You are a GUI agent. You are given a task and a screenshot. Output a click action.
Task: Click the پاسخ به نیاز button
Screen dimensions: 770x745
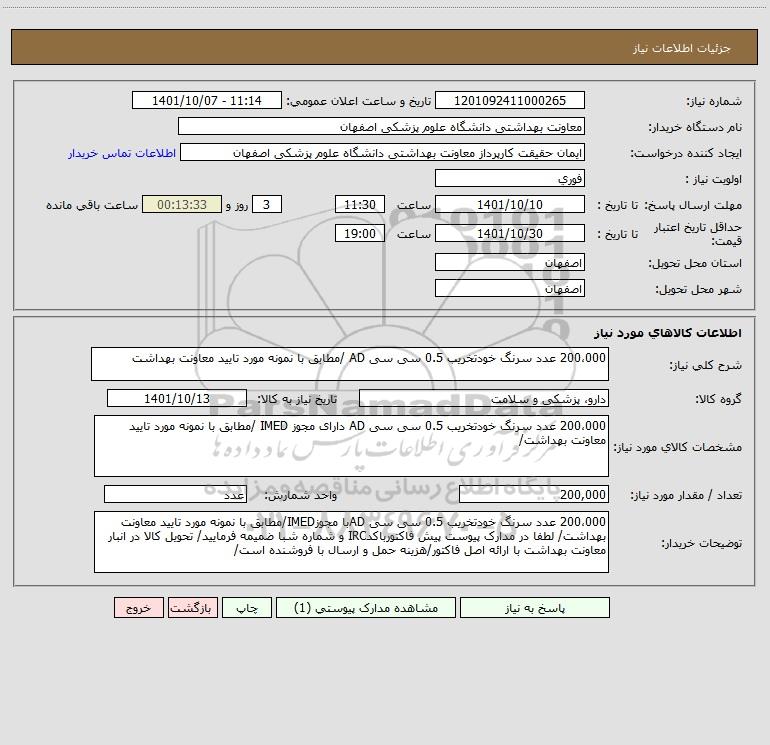click(535, 607)
